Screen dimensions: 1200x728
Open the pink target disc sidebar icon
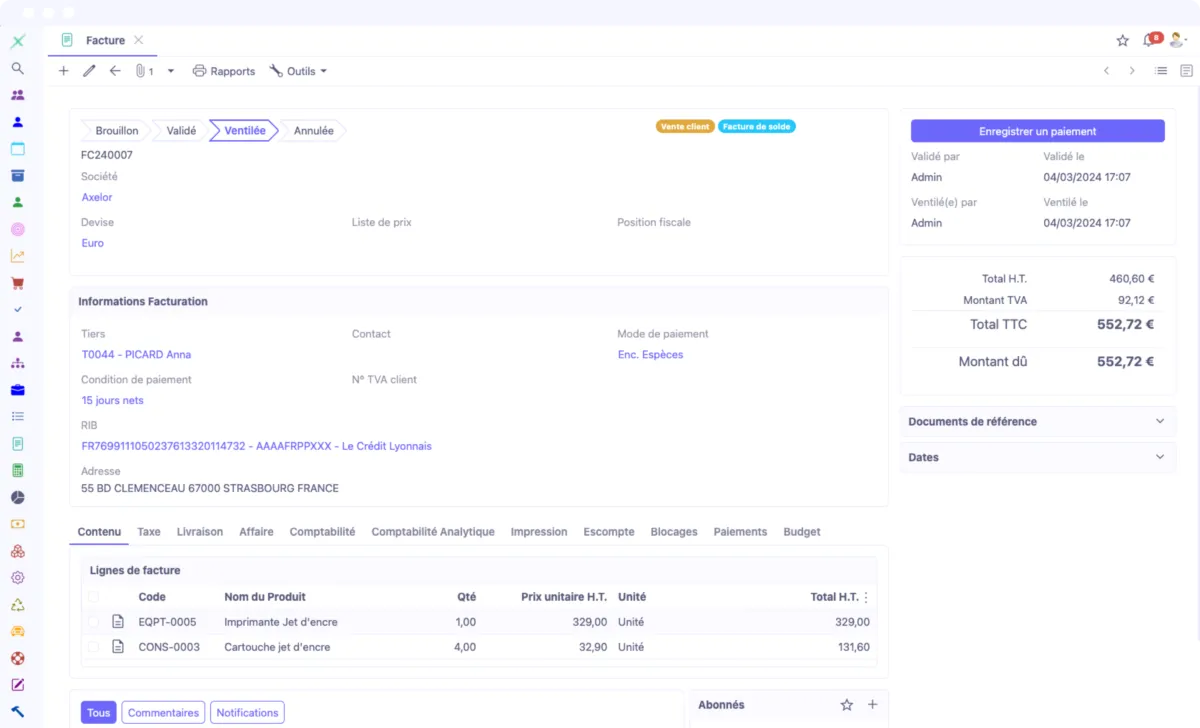(x=17, y=229)
